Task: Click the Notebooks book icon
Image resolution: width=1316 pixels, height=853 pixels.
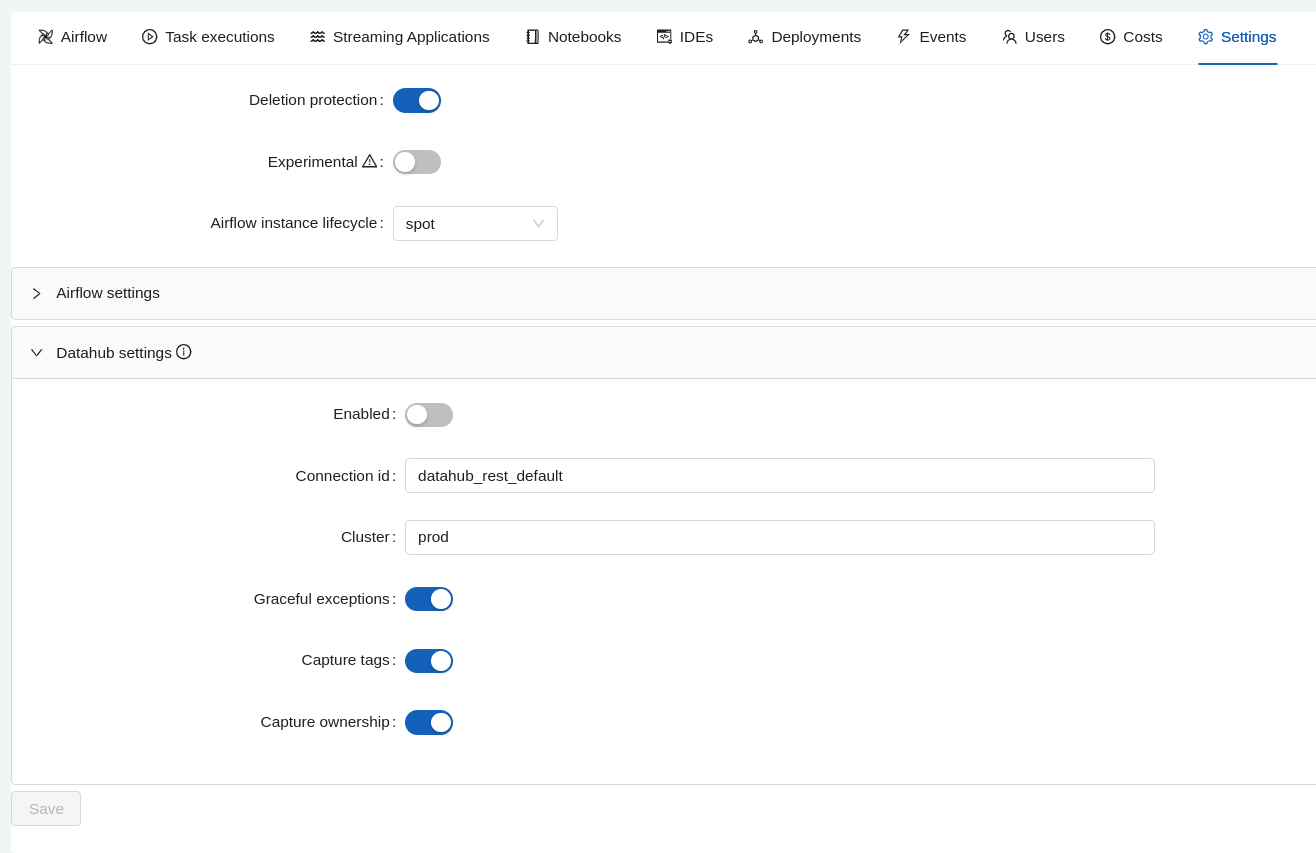Action: point(531,36)
